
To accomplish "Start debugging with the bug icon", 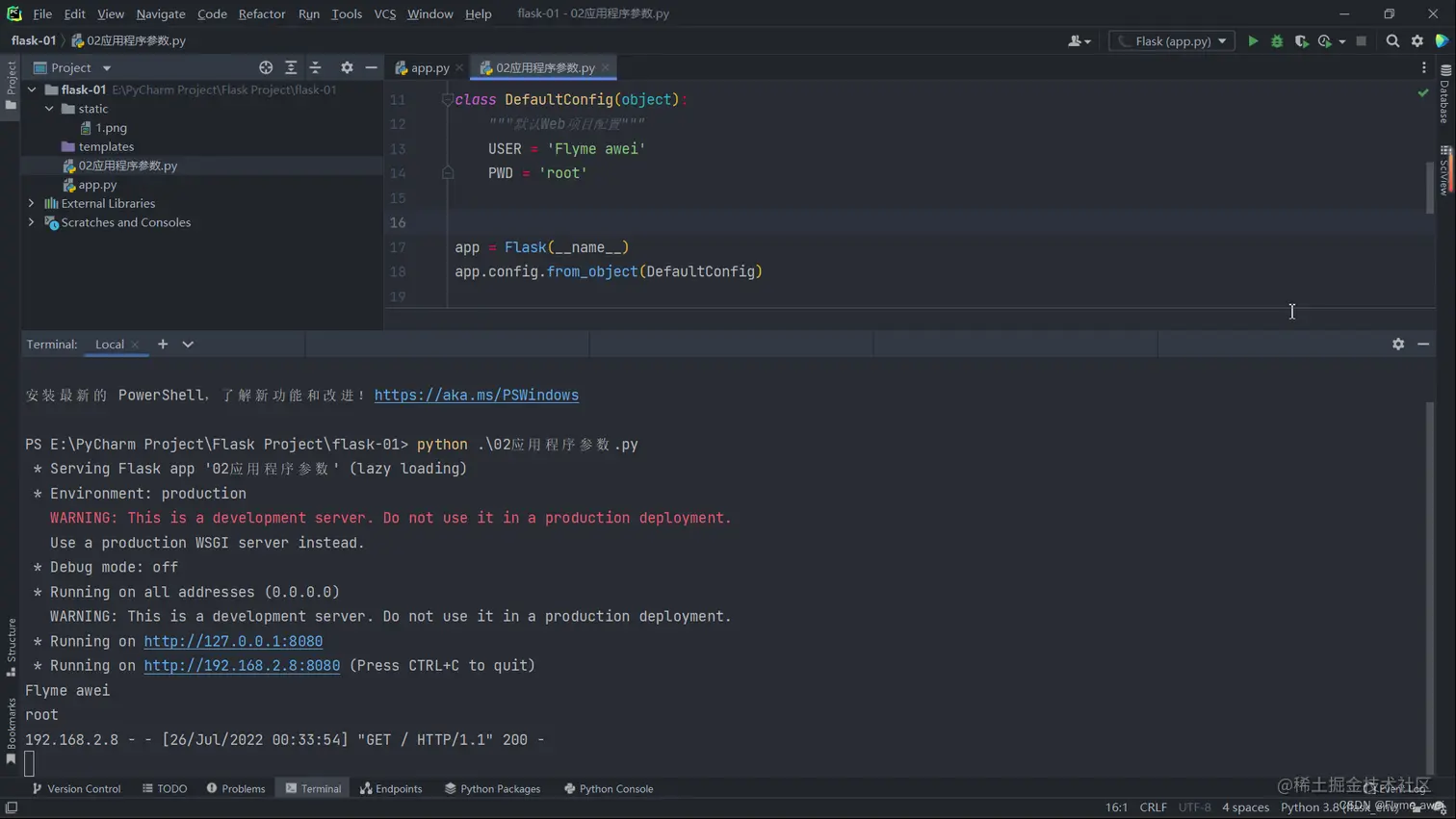I will (1277, 41).
